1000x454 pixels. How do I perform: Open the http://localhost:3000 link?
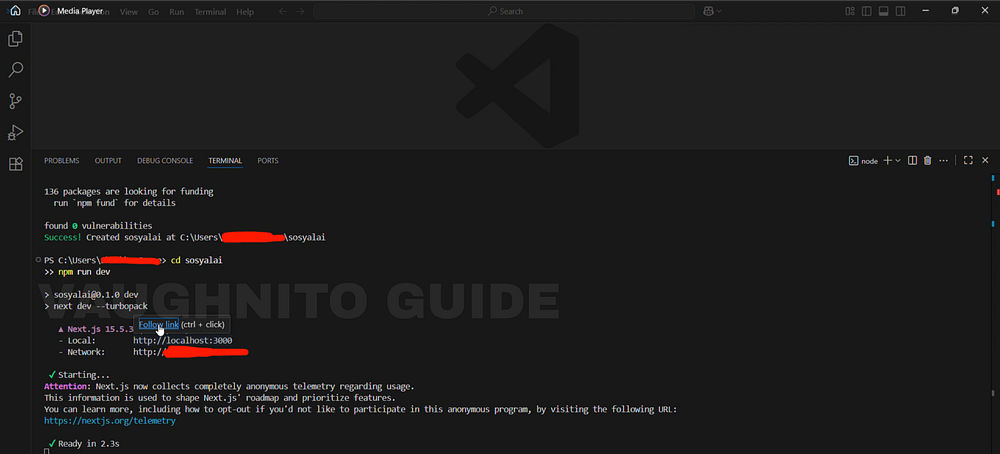click(x=182, y=340)
